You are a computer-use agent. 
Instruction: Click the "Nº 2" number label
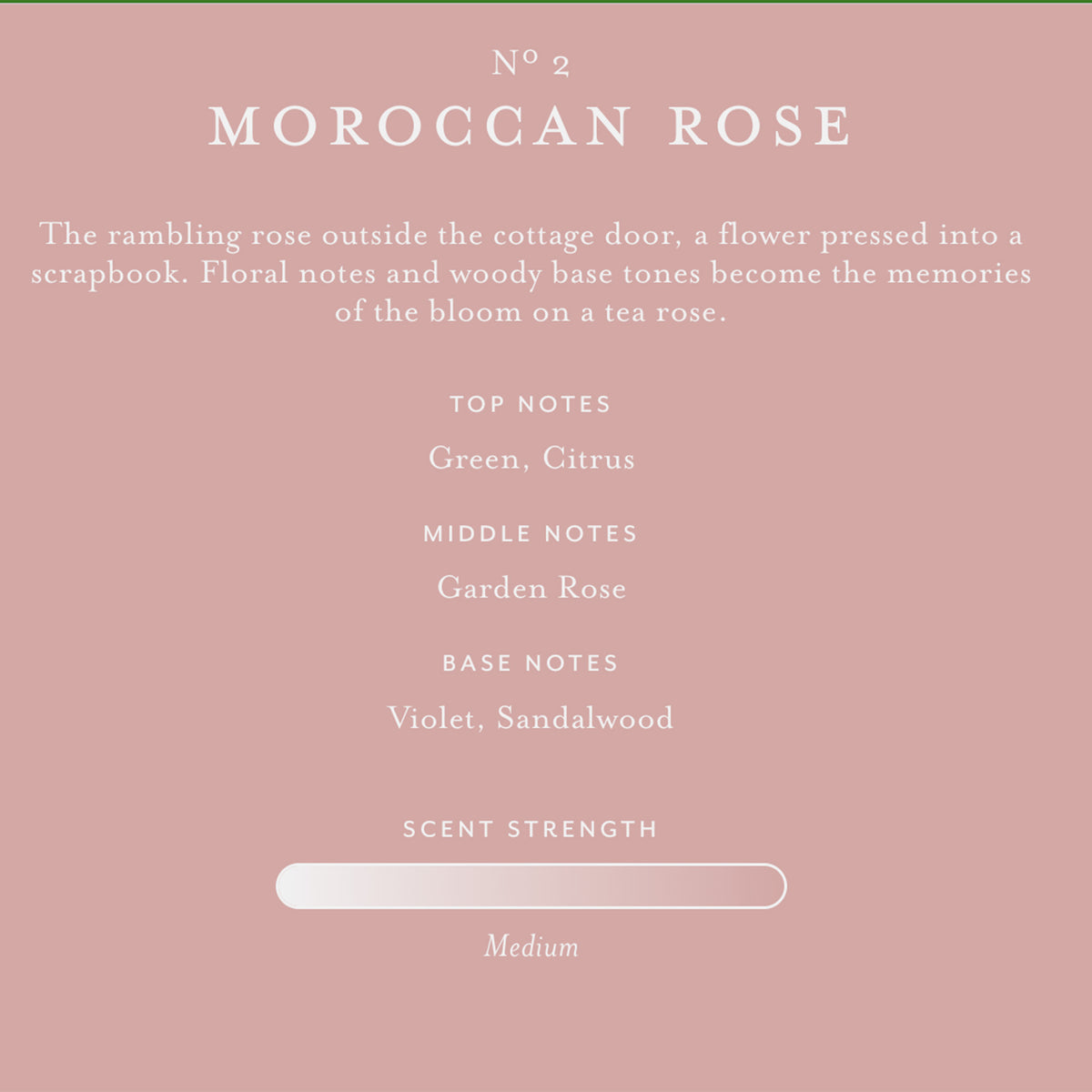[x=531, y=64]
